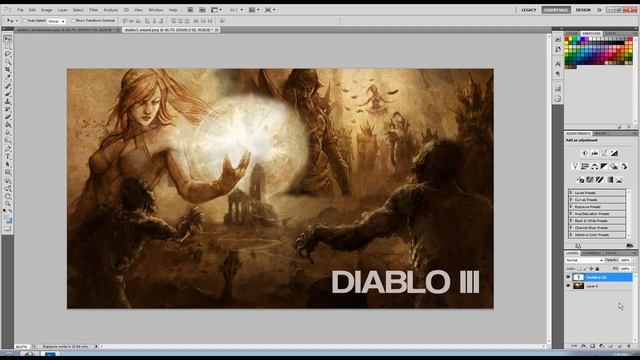Screen dimensions: 640x360
Task: Toggle lock all for layer
Action: [597, 269]
